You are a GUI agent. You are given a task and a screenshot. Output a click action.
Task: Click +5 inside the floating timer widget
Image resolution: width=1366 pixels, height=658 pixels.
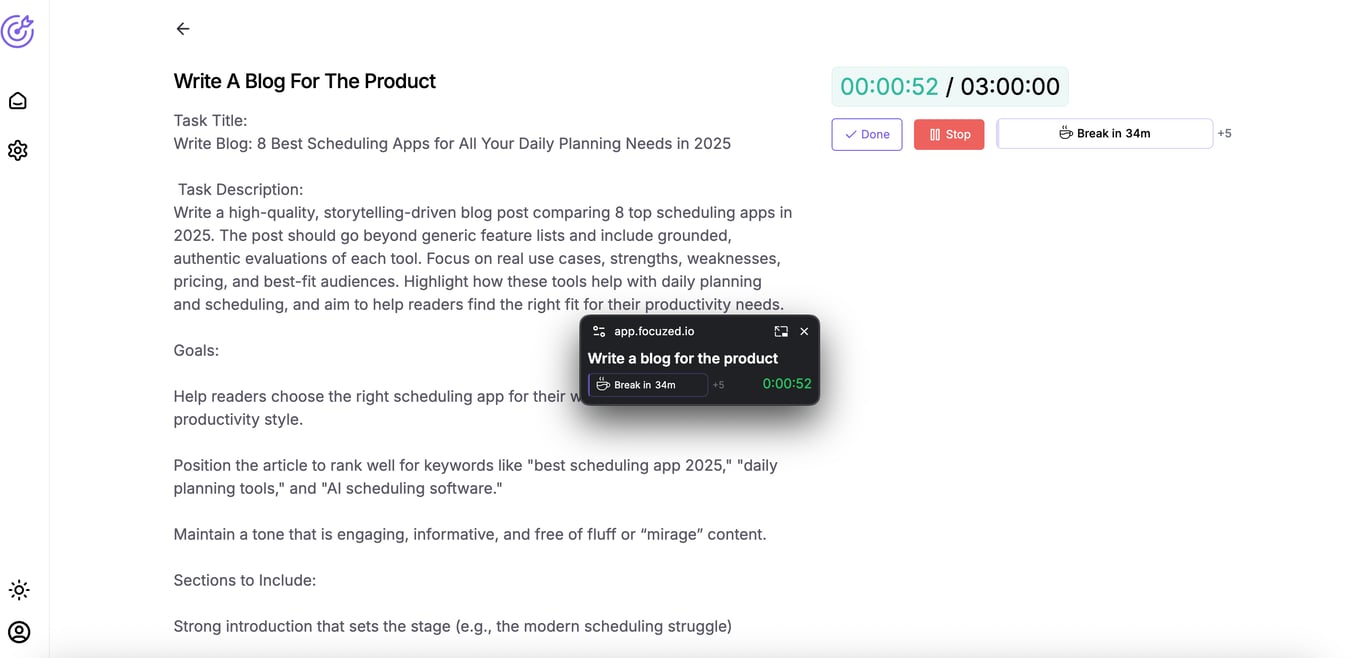pos(718,385)
